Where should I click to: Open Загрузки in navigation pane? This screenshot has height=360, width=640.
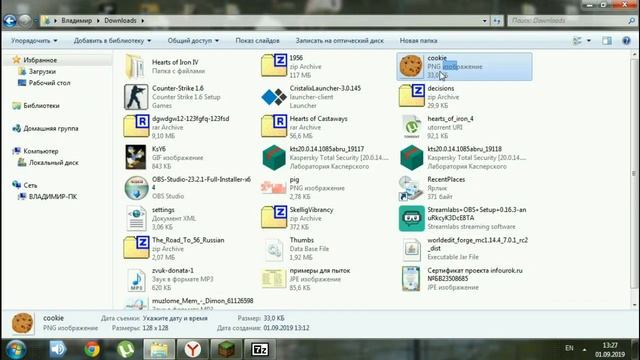tap(42, 71)
